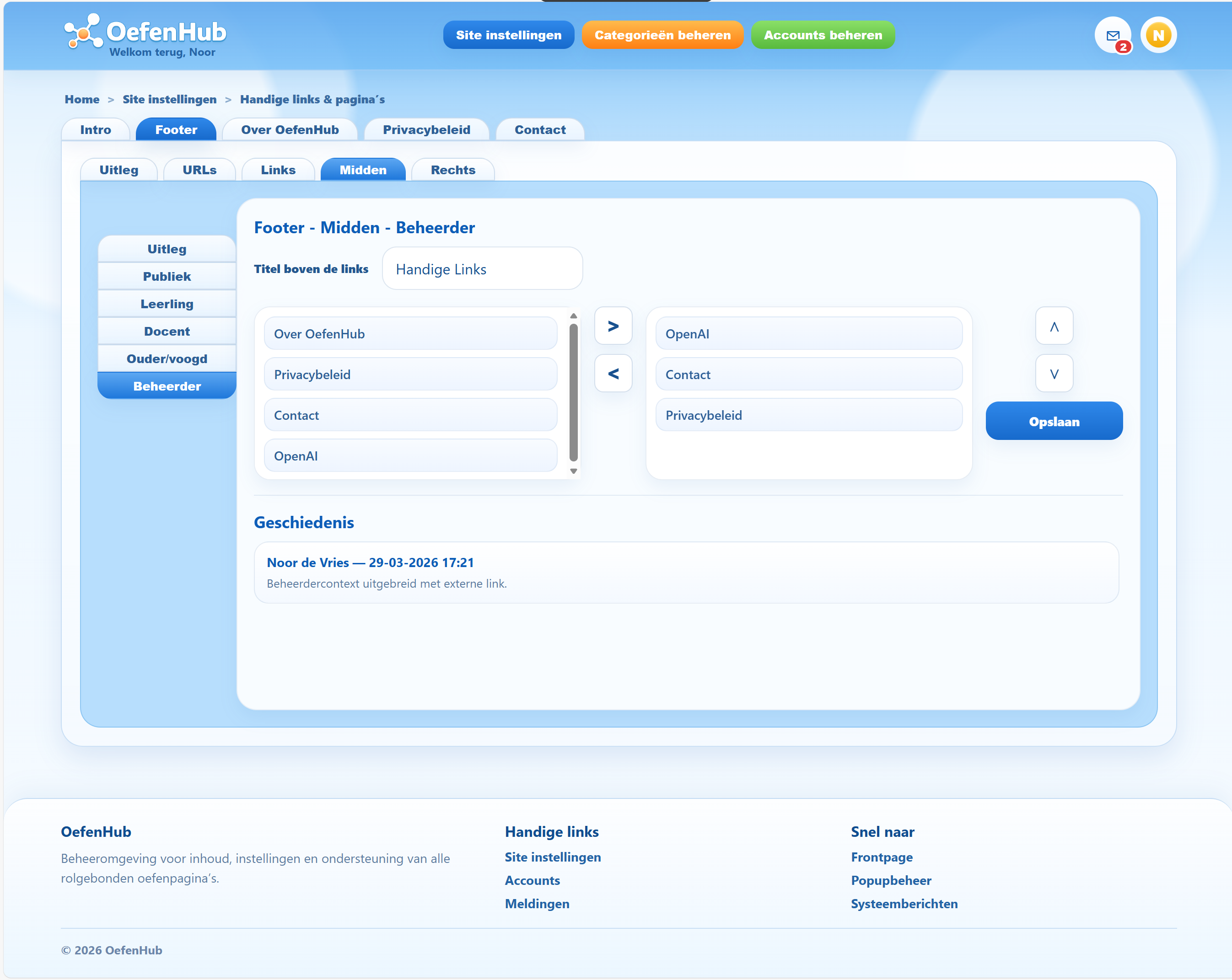This screenshot has width=1232, height=980.
Task: Click the Noor de Vries history entry
Action: (x=686, y=572)
